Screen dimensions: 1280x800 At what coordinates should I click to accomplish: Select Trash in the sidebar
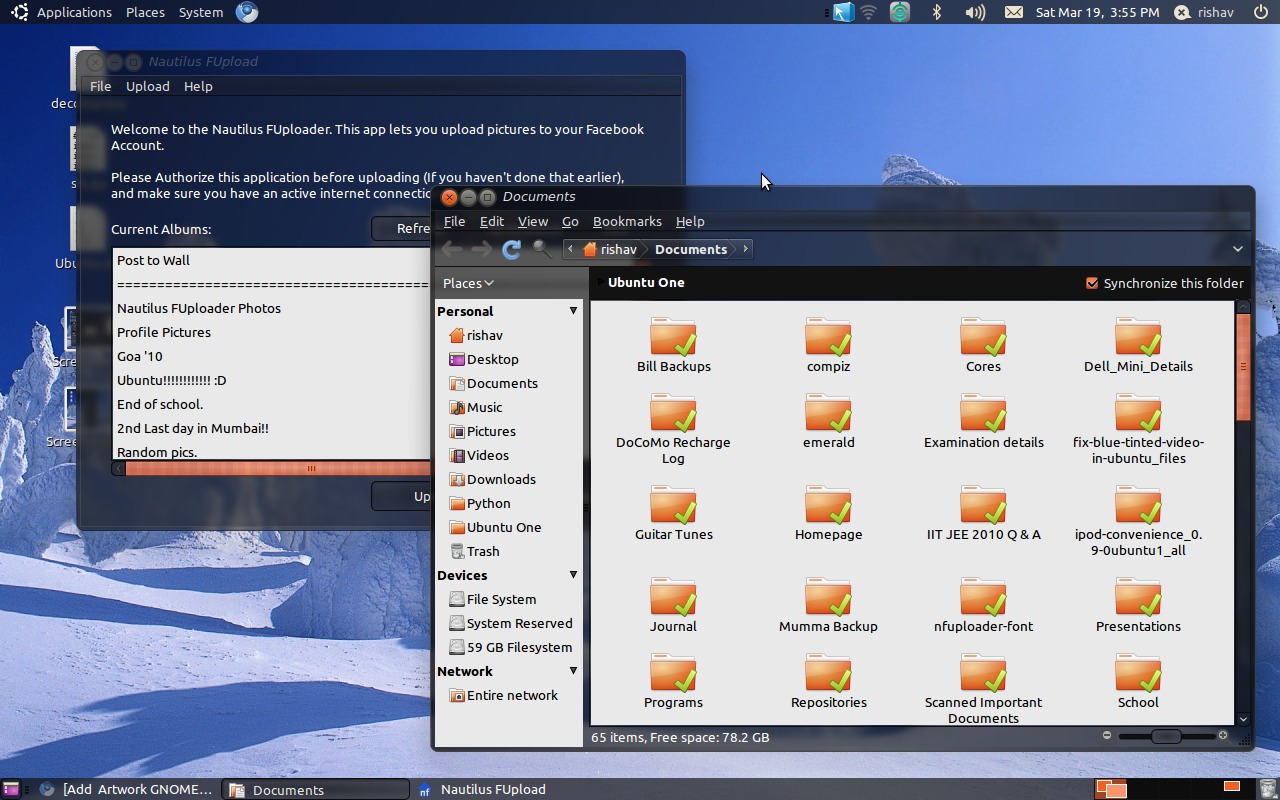pos(474,551)
